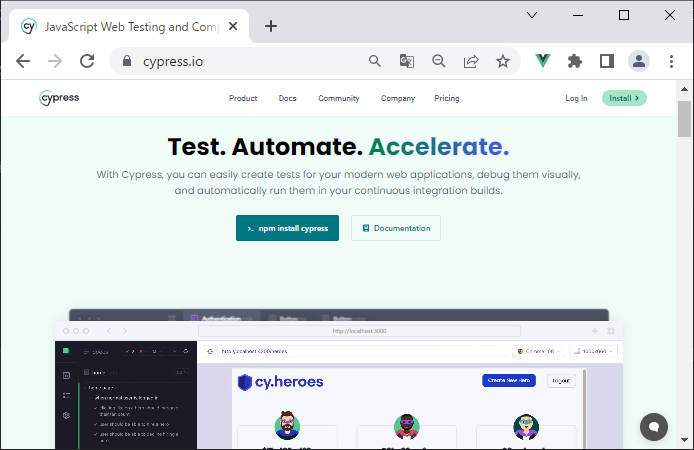
Task: Open Chrome three-dot menu
Action: coord(671,61)
